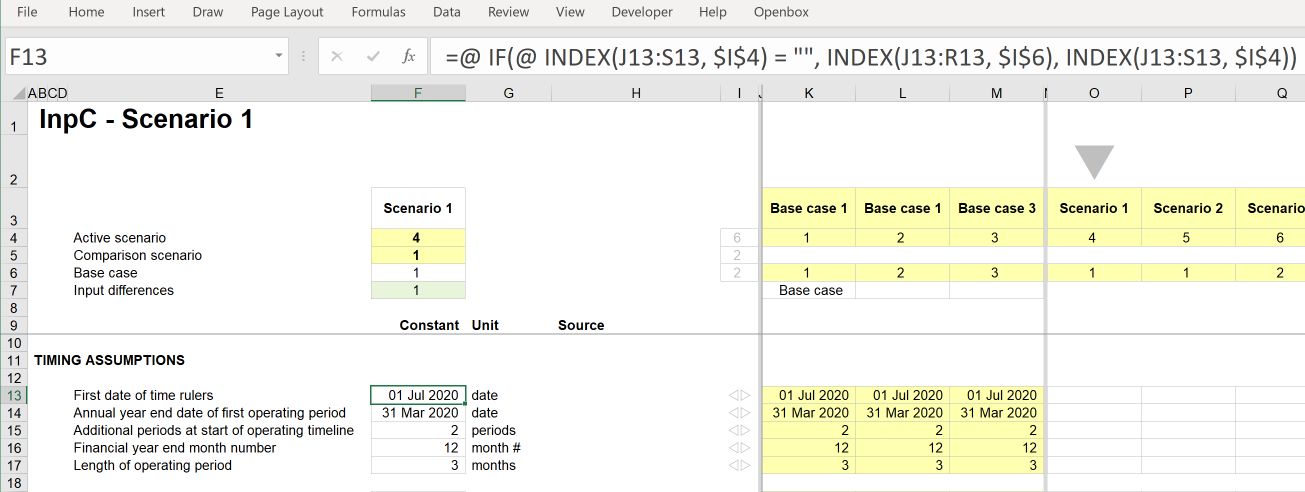Select Input differences green cell

pos(417,290)
